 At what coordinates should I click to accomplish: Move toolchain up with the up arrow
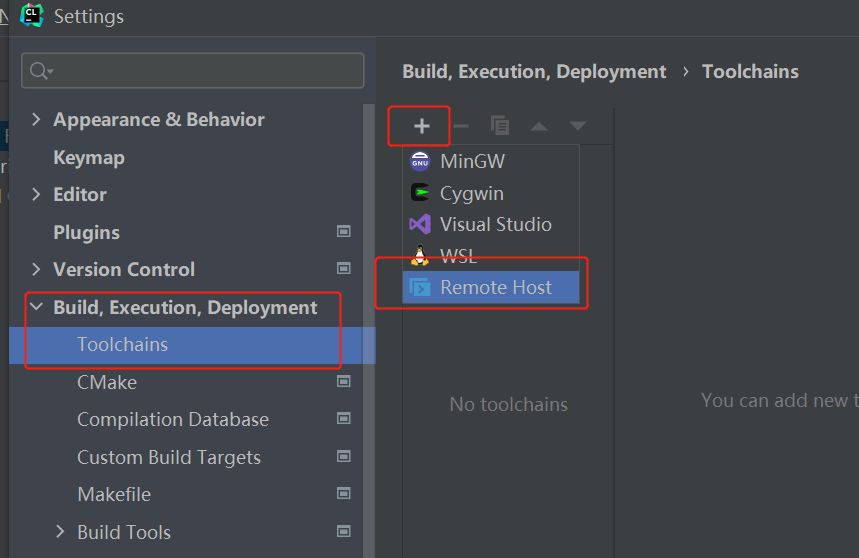(x=539, y=126)
